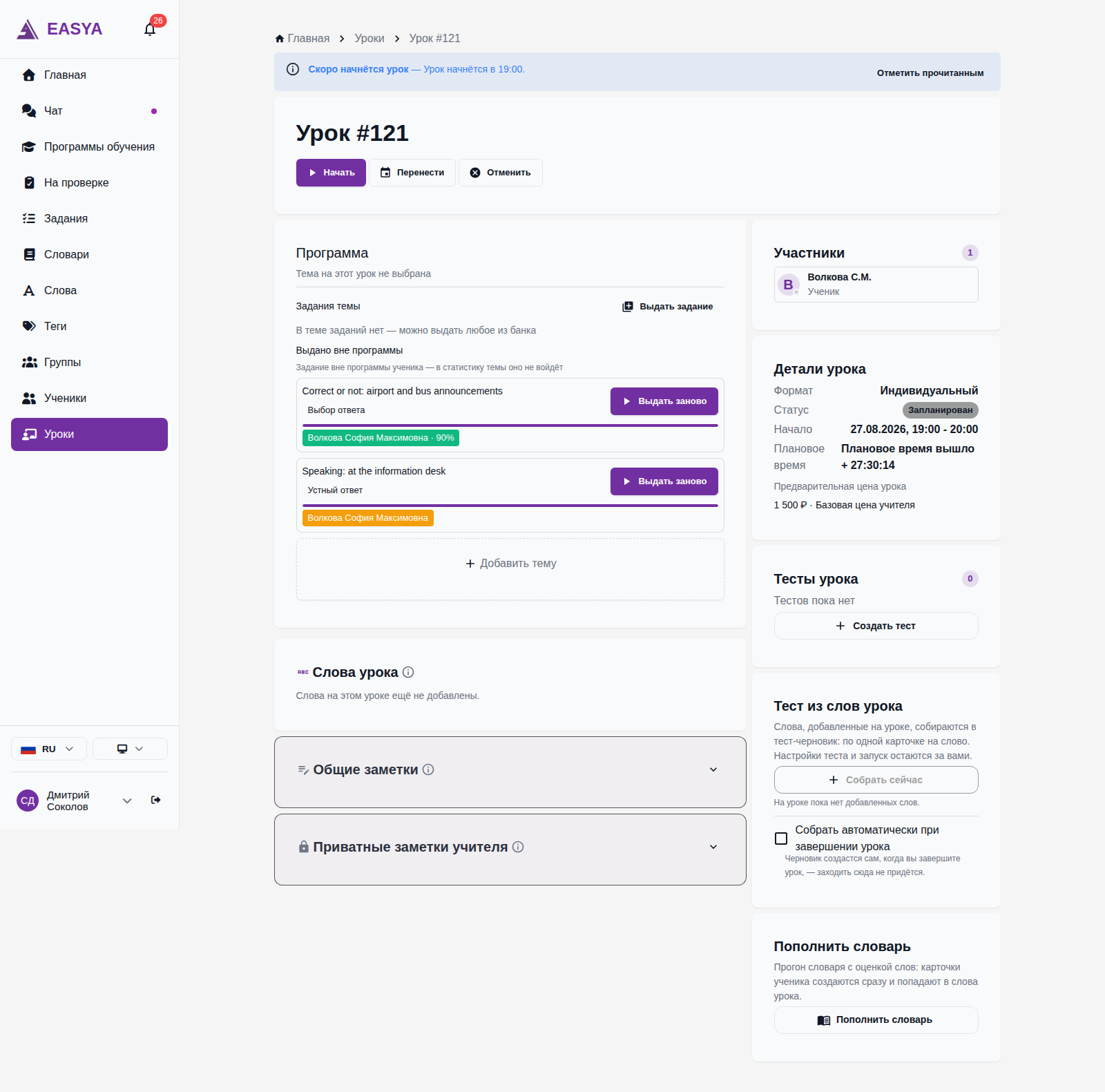Screen dimensions: 1105x1092
Task: Select Уроки in the sidebar
Action: (89, 434)
